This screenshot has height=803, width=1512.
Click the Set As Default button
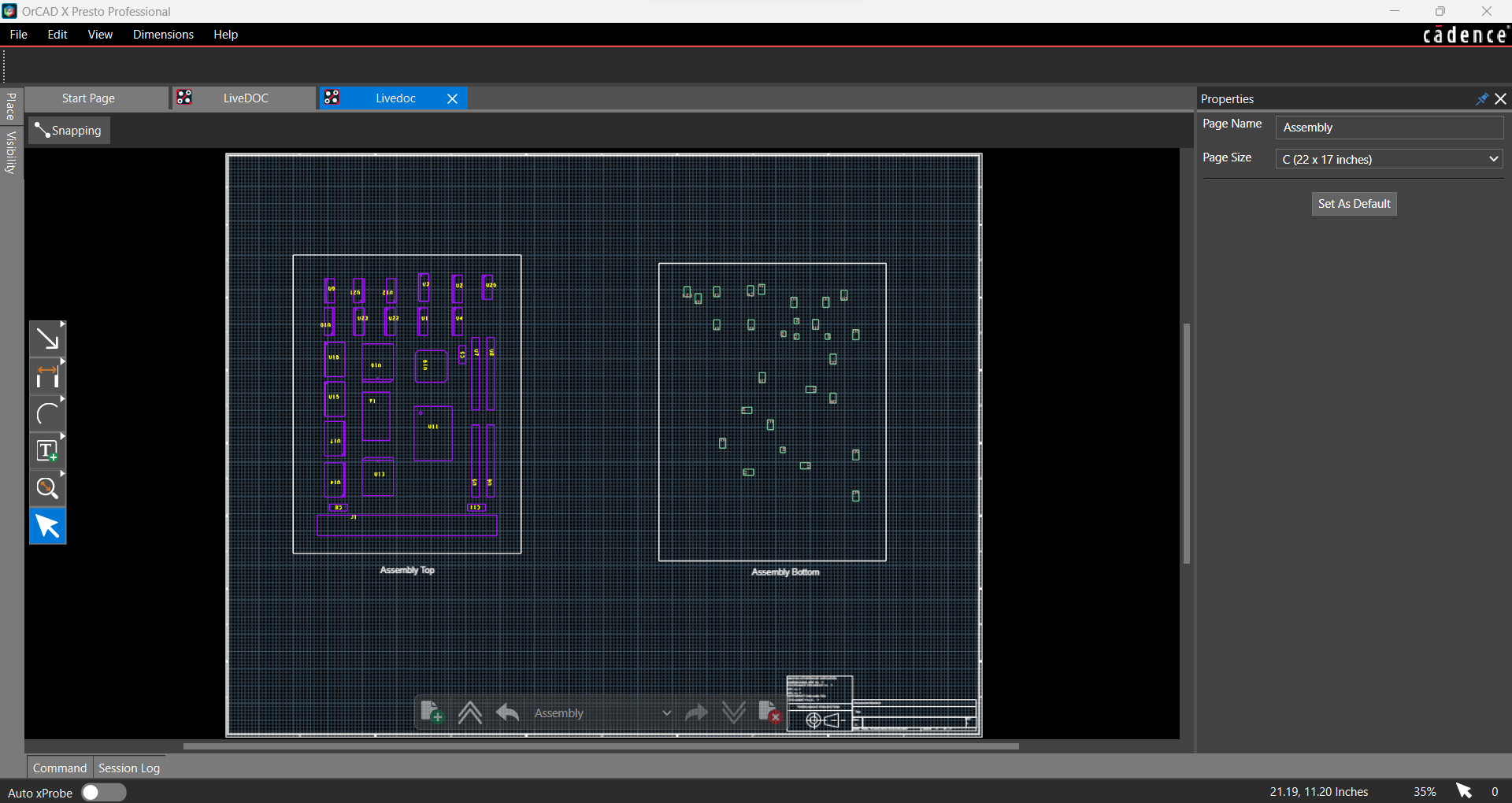coord(1354,204)
